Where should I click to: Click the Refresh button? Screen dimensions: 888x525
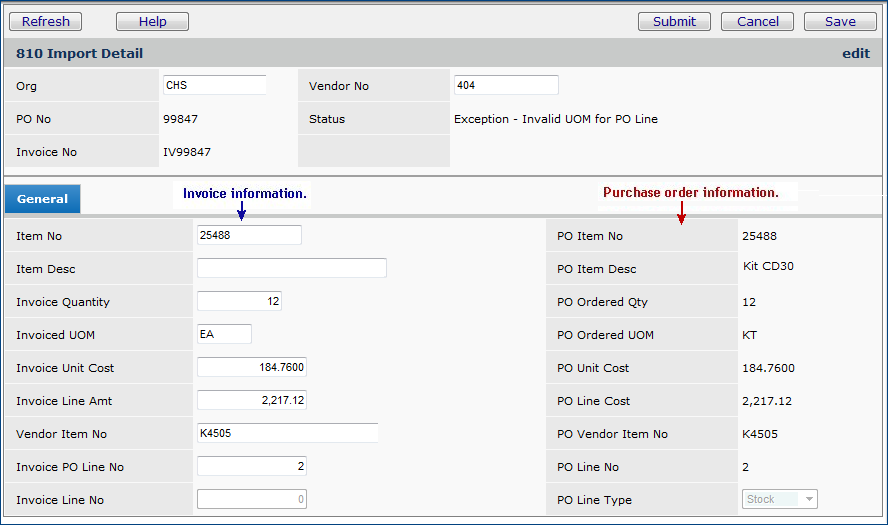click(46, 21)
